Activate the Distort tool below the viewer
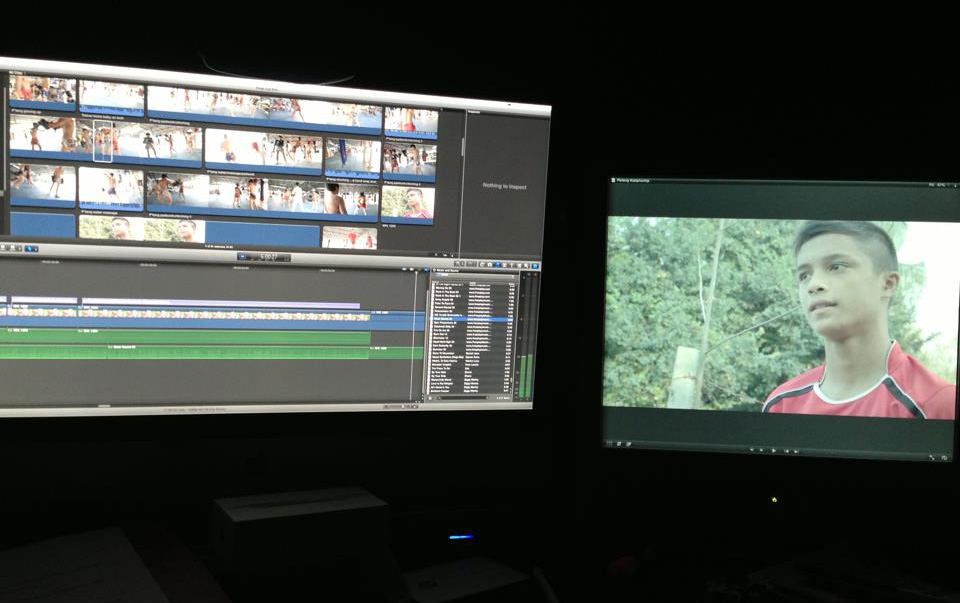960x603 pixels. (629, 442)
